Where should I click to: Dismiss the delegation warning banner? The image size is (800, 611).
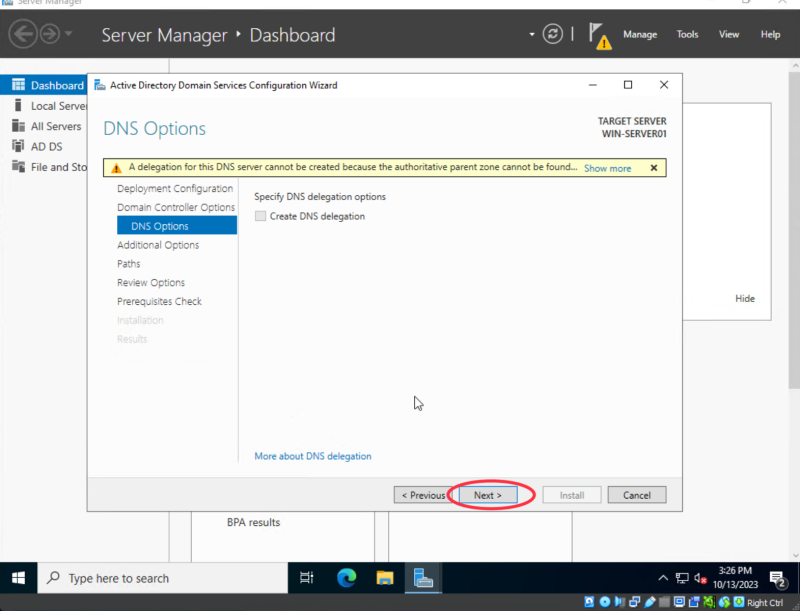tap(654, 167)
